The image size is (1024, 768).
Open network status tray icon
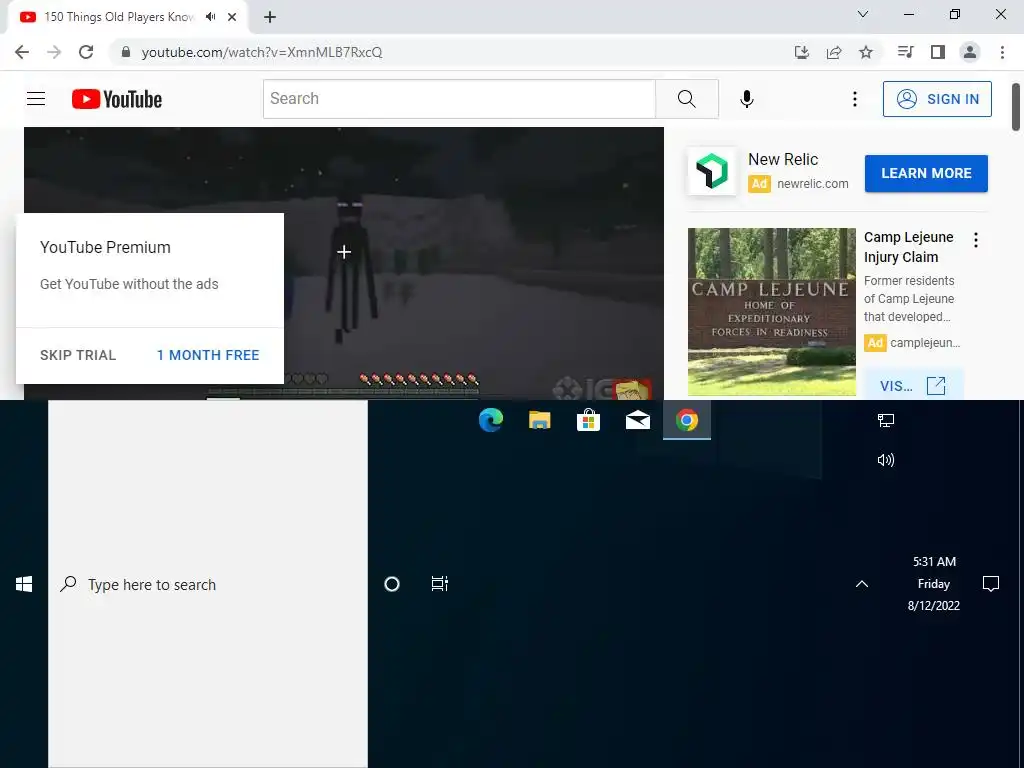(x=886, y=421)
